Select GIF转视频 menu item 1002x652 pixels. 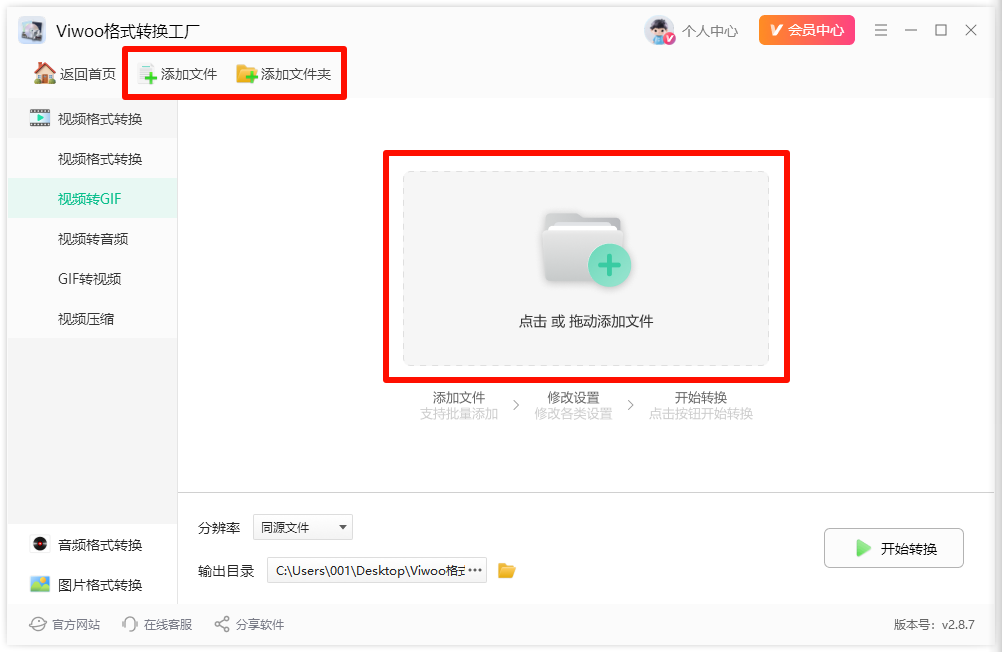click(x=92, y=279)
